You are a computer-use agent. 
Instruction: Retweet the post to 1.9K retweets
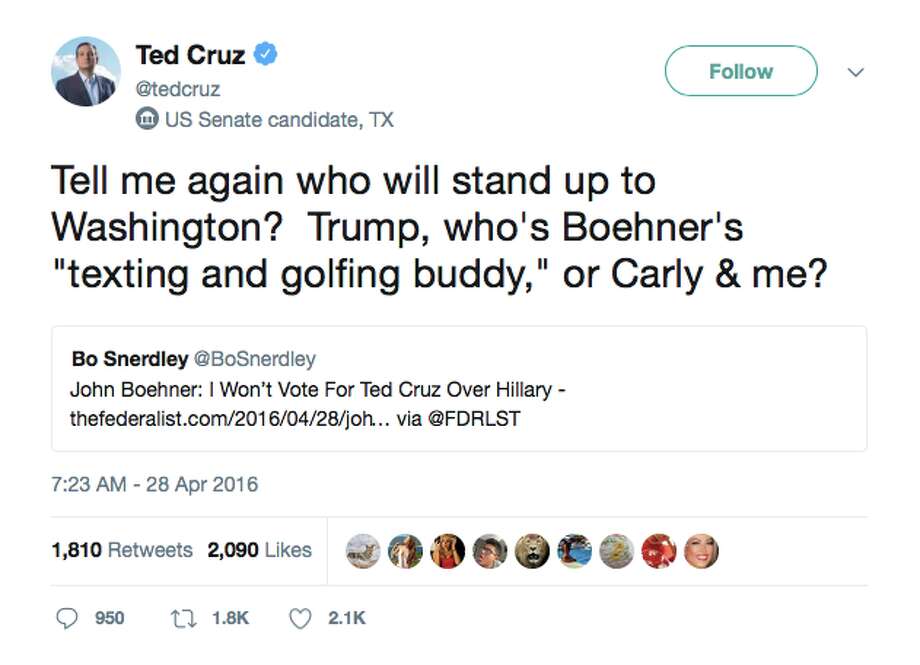coord(185,618)
